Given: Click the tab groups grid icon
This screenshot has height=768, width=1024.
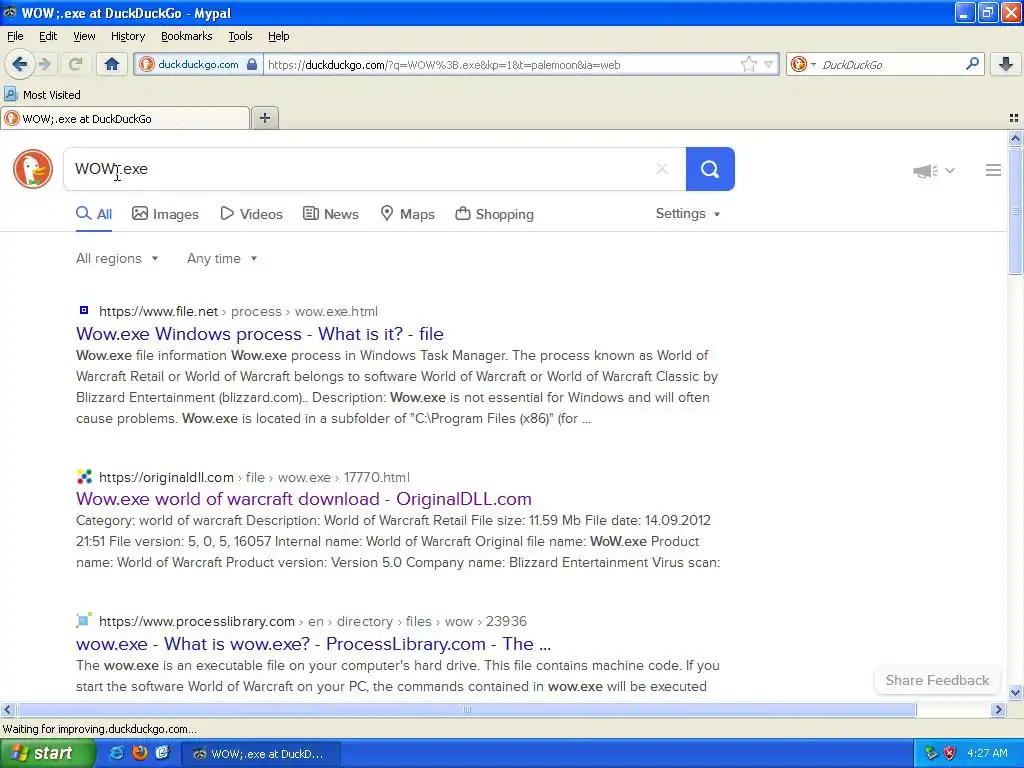Looking at the screenshot, I should 1014,118.
